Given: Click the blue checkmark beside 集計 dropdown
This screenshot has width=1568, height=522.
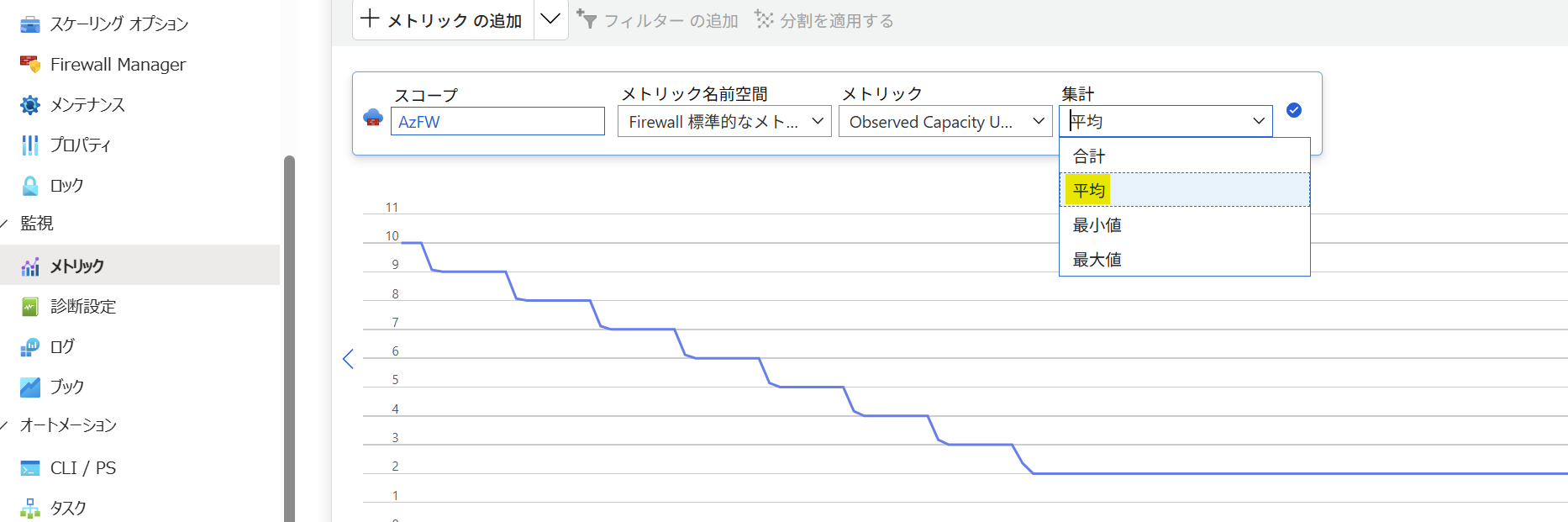Looking at the screenshot, I should point(1294,110).
